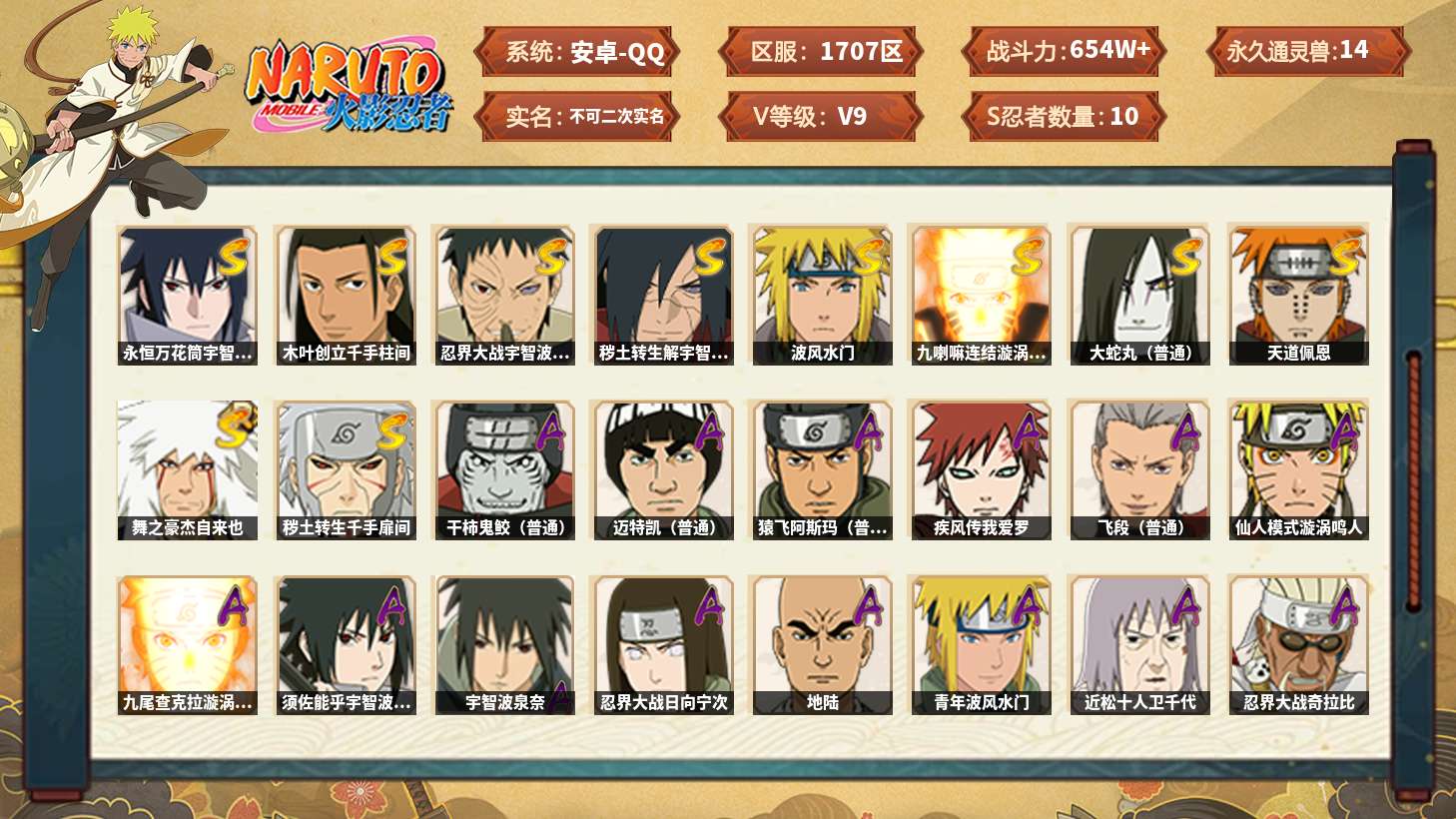Open the 干柿鬼鲛（普通）ninja icon
Screen dimensions: 1456x819
click(x=504, y=470)
